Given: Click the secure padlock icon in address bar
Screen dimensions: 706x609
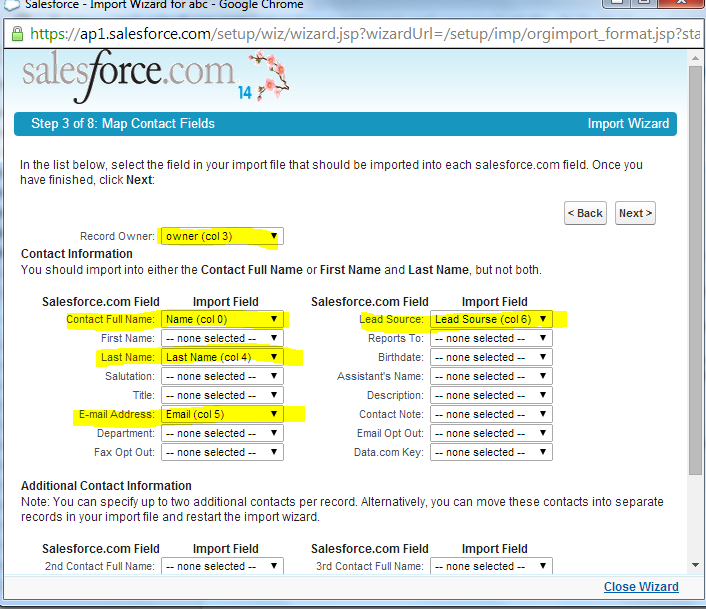Looking at the screenshot, I should tap(17, 34).
